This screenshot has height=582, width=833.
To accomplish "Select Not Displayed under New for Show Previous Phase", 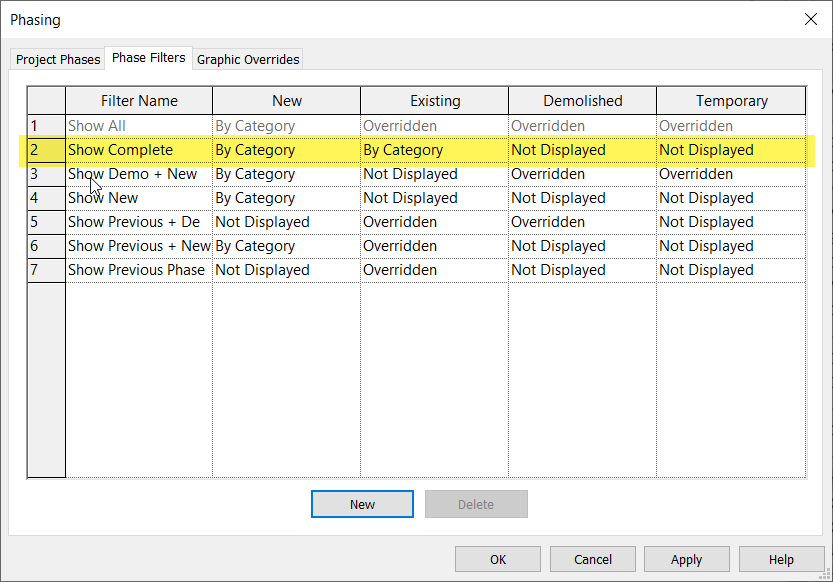I will [286, 269].
